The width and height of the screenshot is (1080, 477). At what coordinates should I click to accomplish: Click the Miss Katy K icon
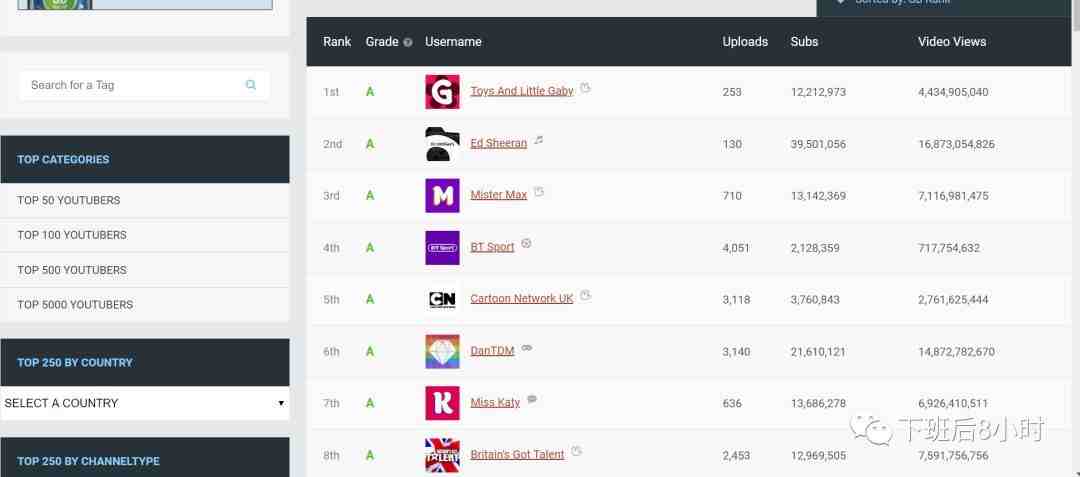(442, 403)
